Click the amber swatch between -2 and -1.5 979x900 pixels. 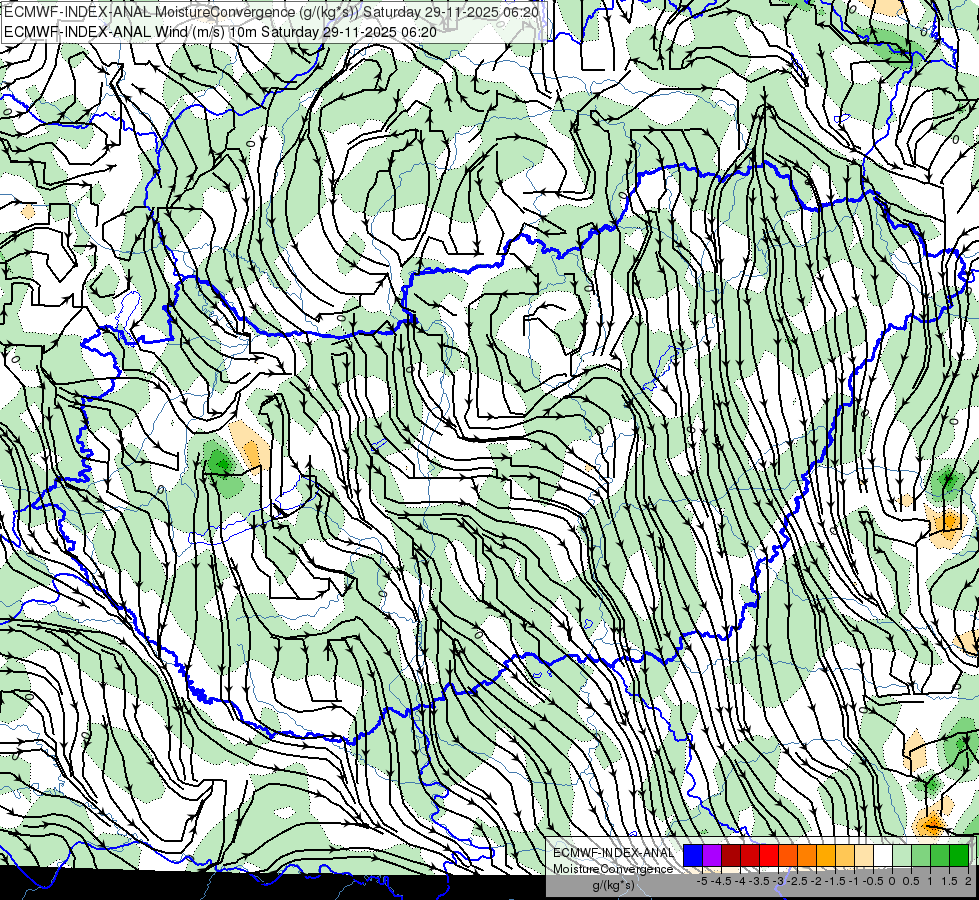tap(826, 855)
